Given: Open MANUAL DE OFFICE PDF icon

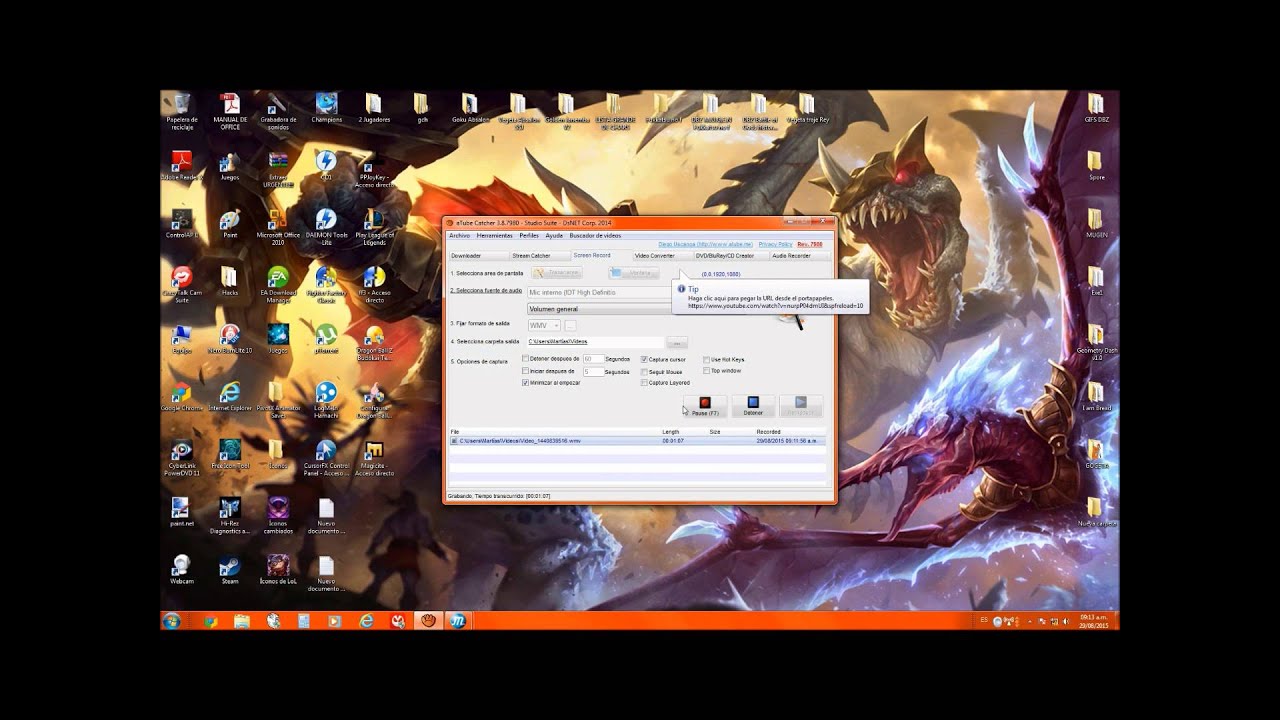Looking at the screenshot, I should tap(230, 110).
